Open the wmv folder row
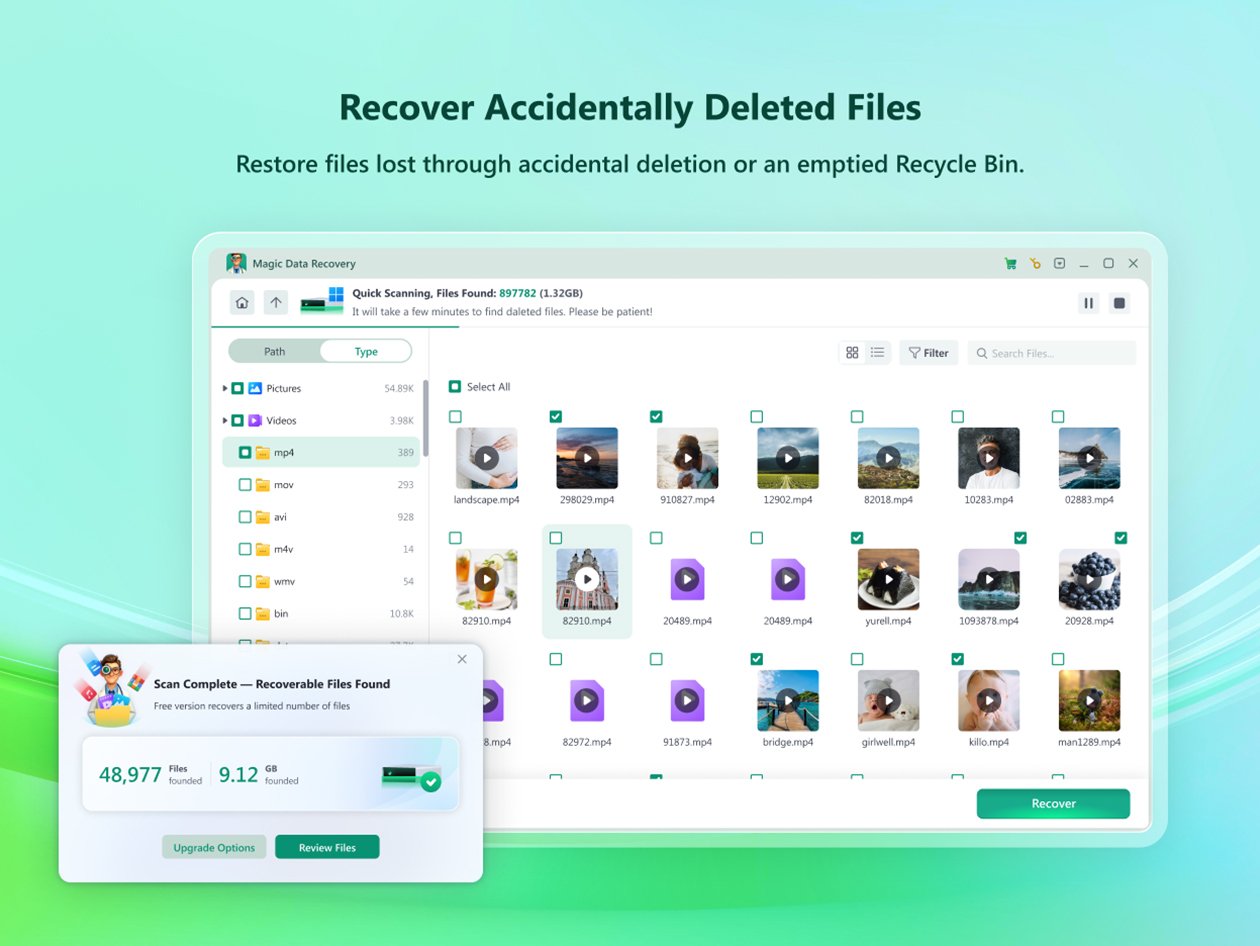This screenshot has height=946, width=1260. 321,581
